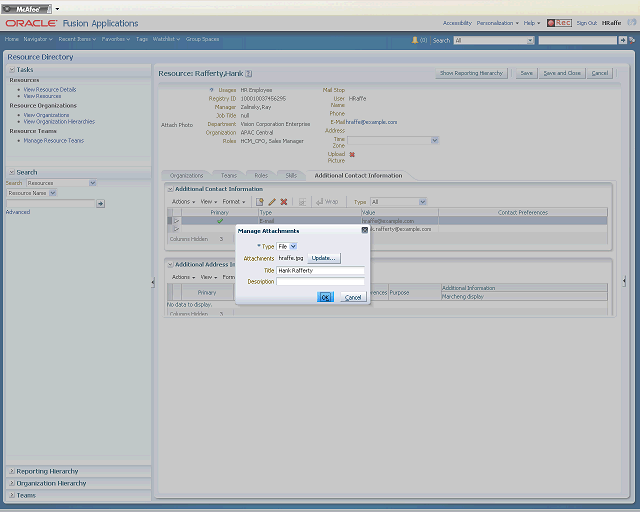
Task: Open Actions menu in Additional Address section
Action: 183,277
